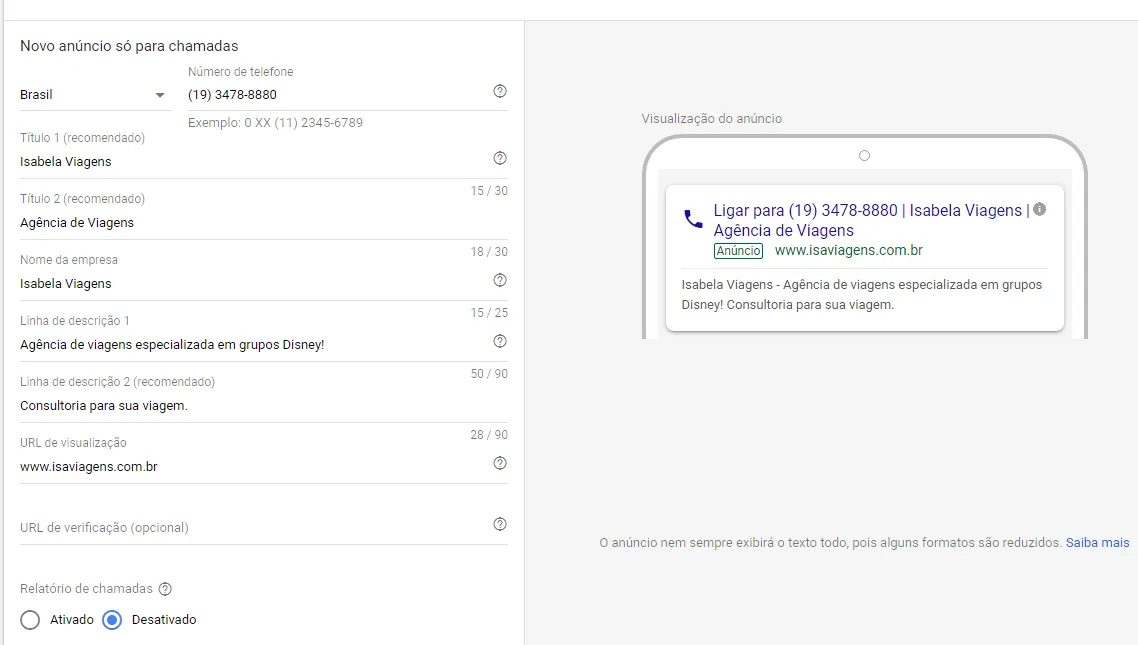Open help icon beside Relatório de chamadas
Viewport: 1138px width, 645px height.
[165, 589]
